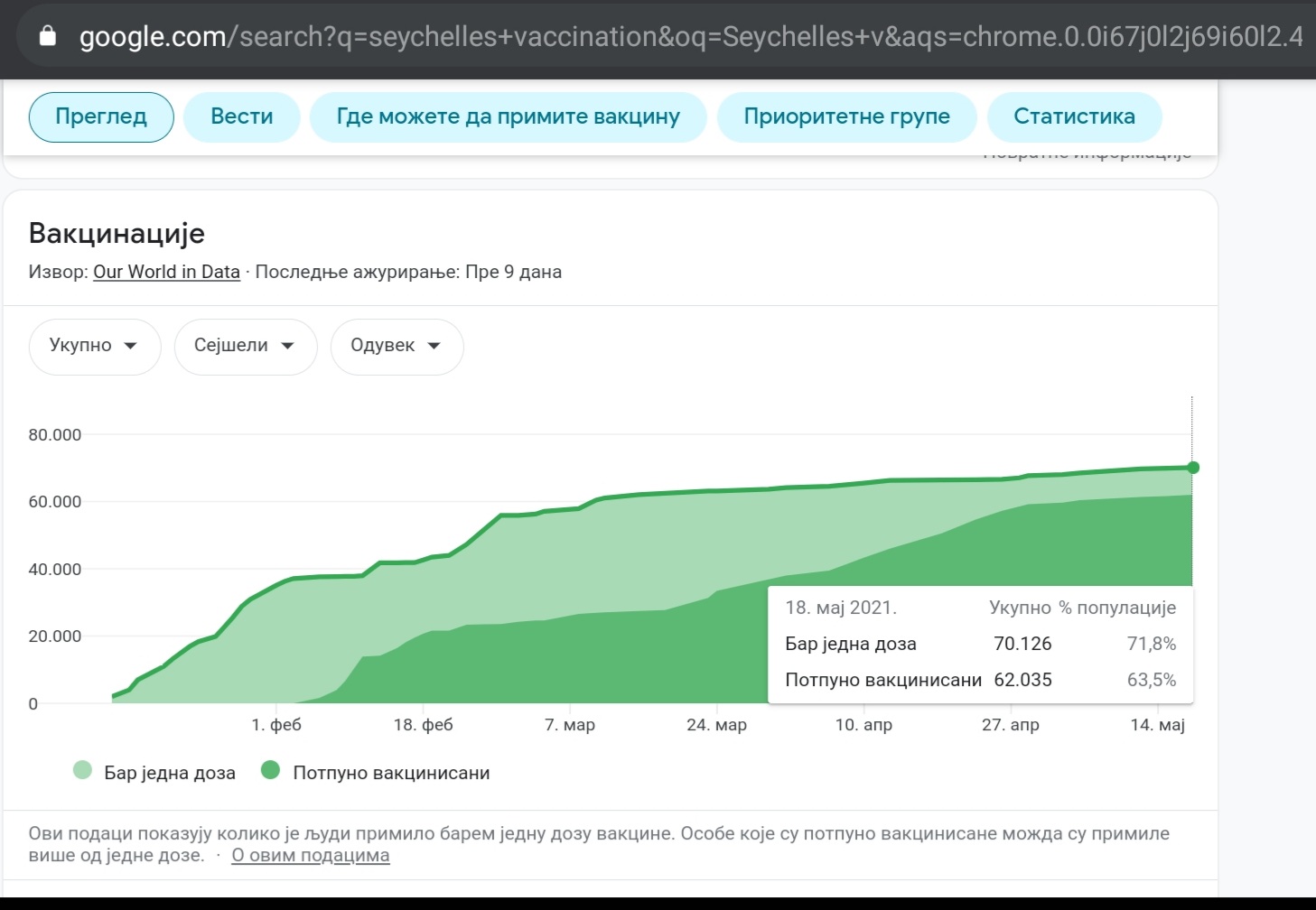Screen dimensions: 1316x910
Task: Click the green data point on chart end
Action: click(1192, 468)
